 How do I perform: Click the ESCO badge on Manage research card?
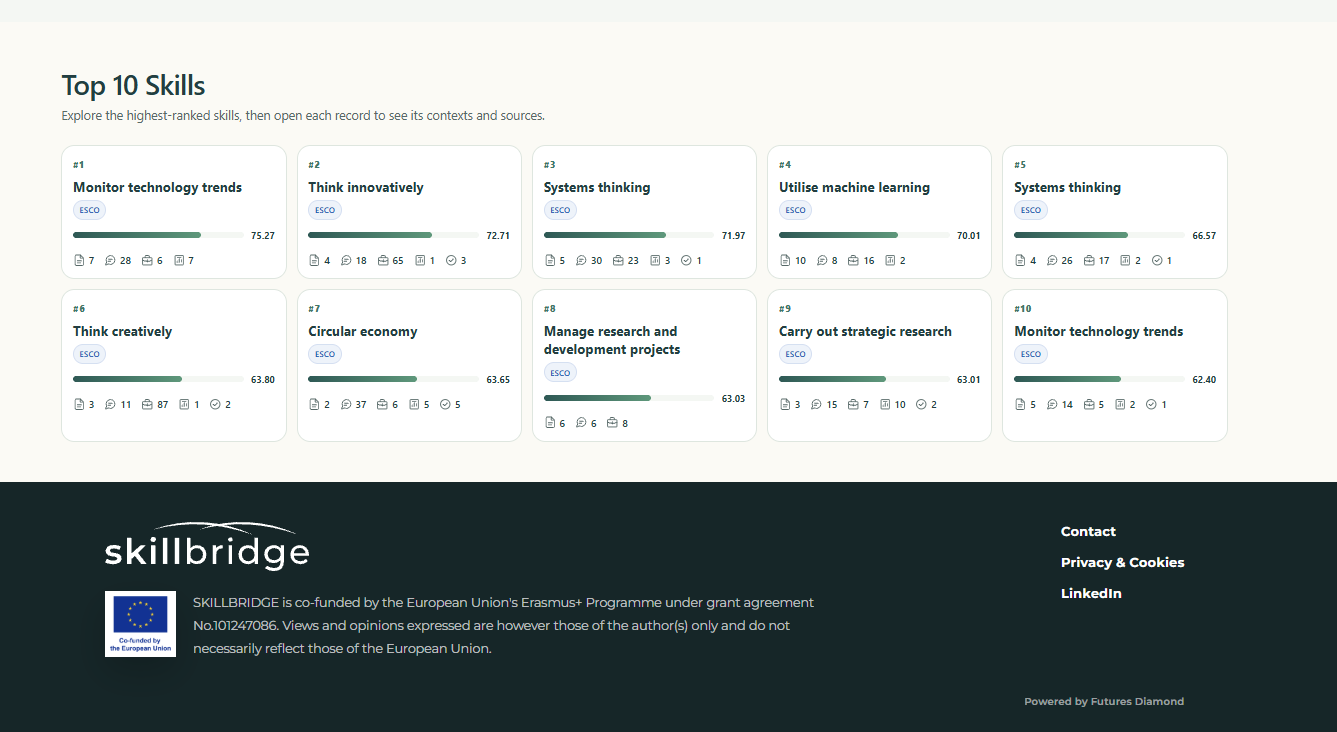[560, 373]
